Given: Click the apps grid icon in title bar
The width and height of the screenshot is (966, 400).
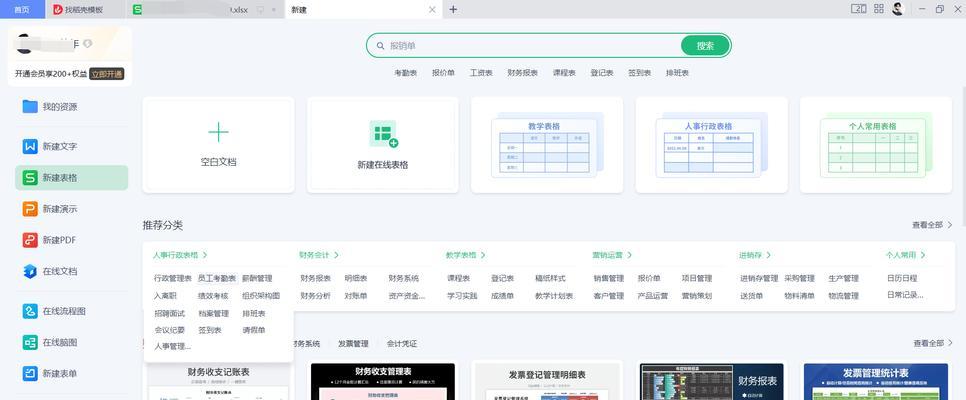Looking at the screenshot, I should point(879,9).
